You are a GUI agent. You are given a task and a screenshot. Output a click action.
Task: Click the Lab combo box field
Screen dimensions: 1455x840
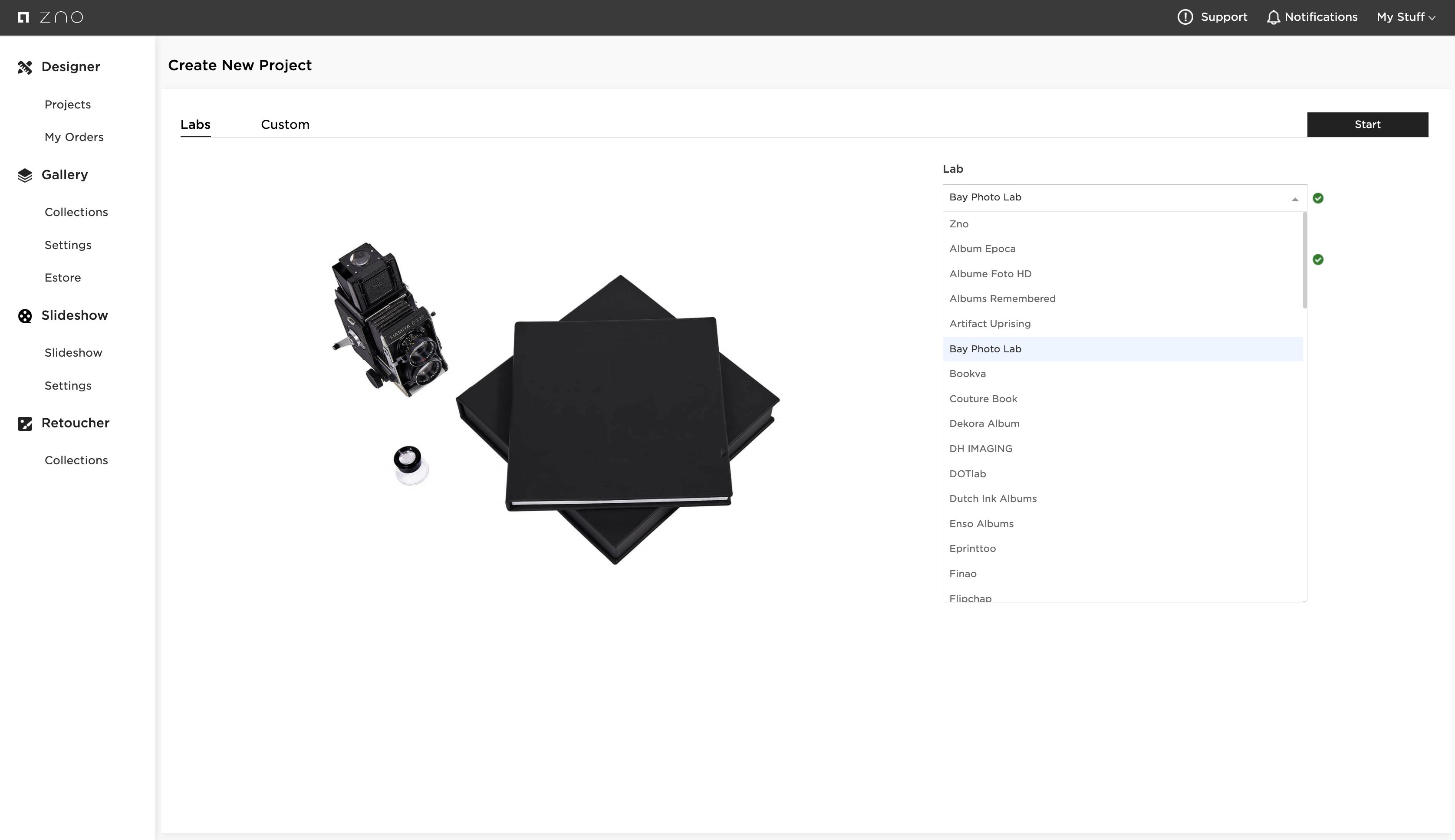[1124, 198]
